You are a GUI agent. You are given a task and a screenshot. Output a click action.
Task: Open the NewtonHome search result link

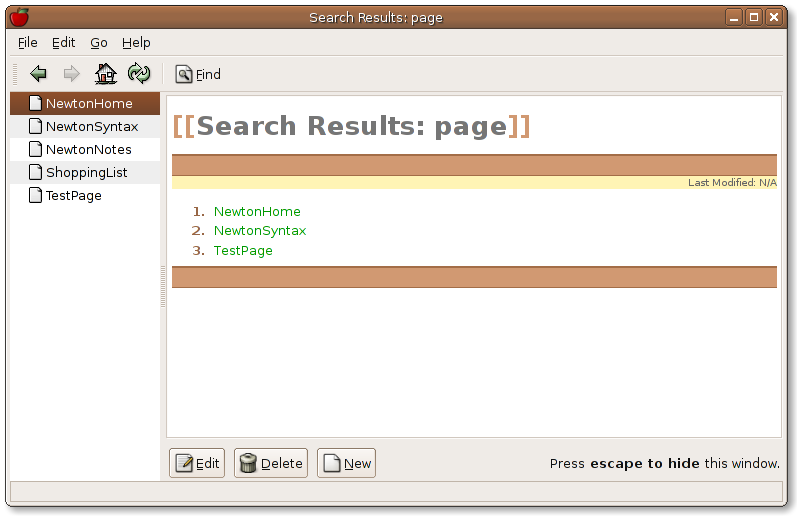click(x=257, y=211)
